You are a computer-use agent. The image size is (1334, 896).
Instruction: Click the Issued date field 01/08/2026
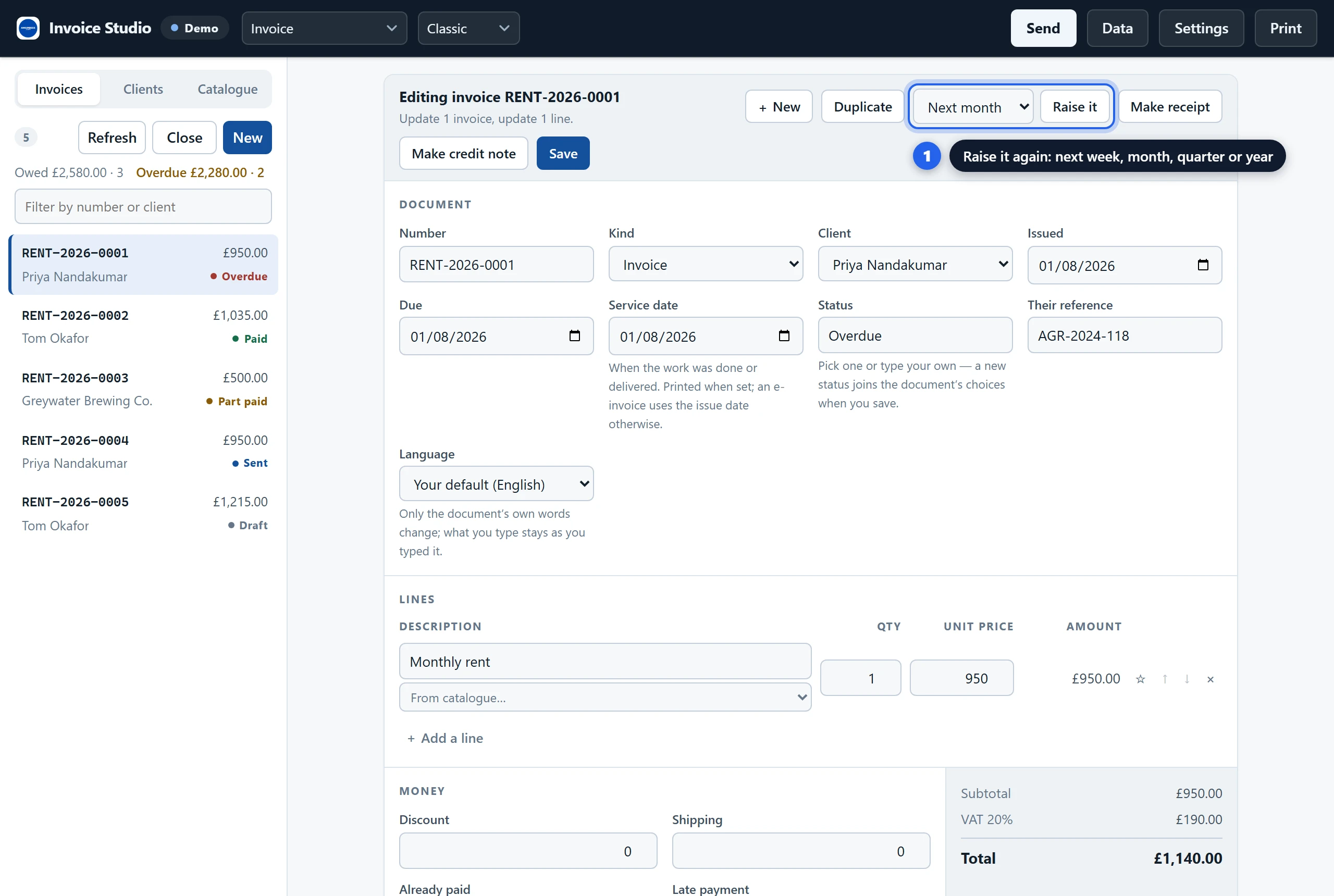tap(1124, 265)
